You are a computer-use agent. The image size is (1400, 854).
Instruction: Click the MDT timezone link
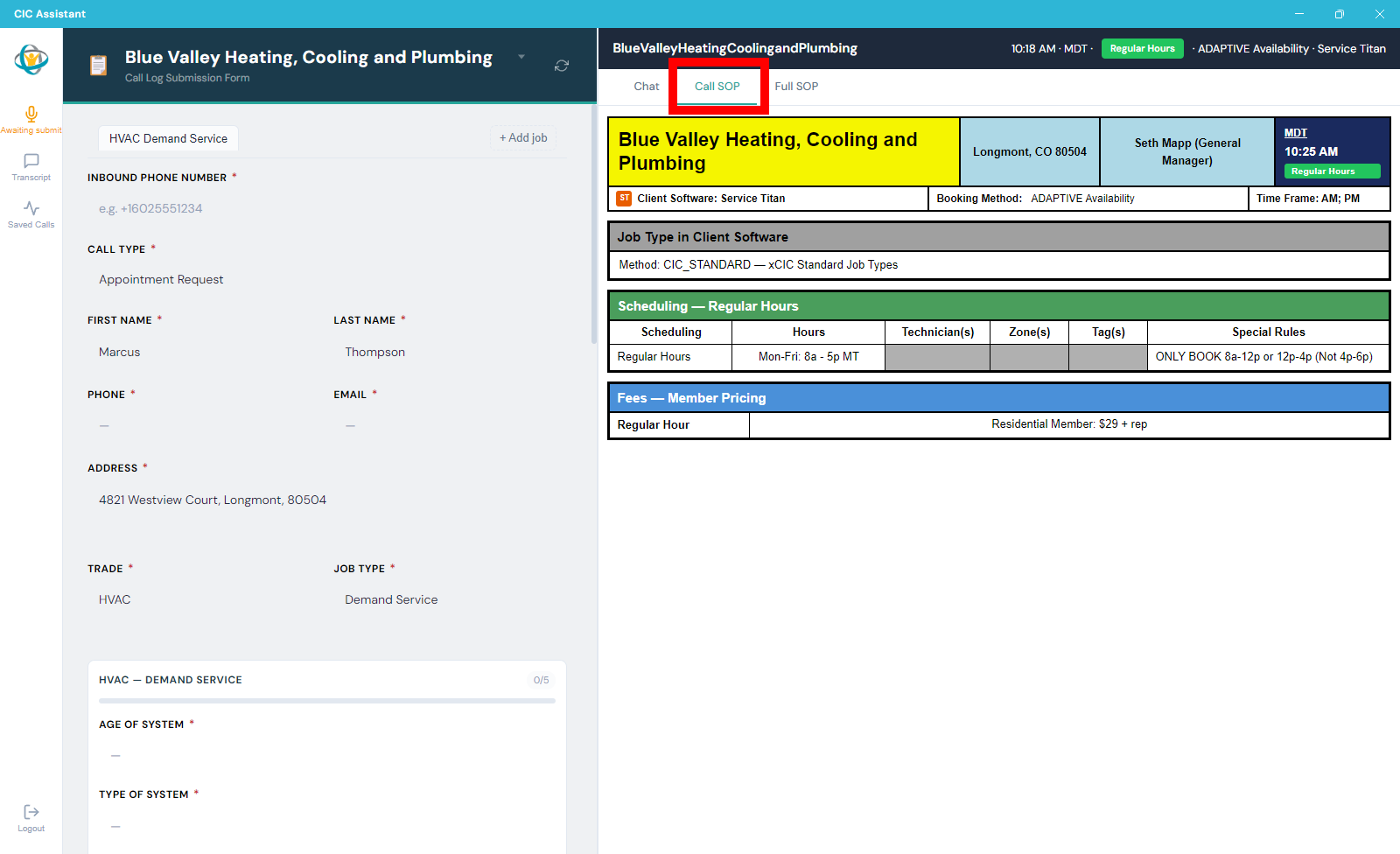(1295, 133)
